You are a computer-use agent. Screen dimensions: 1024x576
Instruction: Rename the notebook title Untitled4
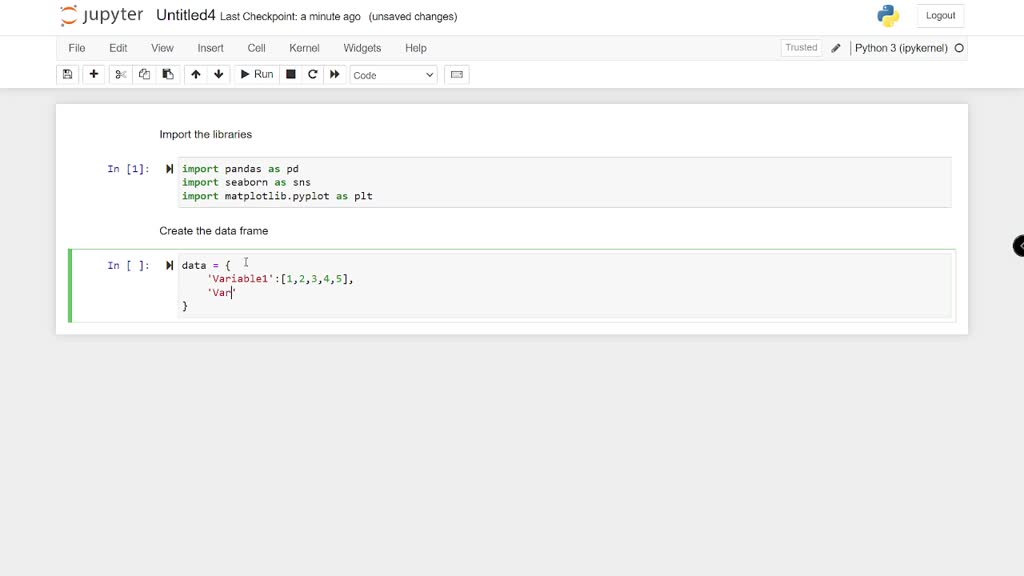click(x=185, y=16)
